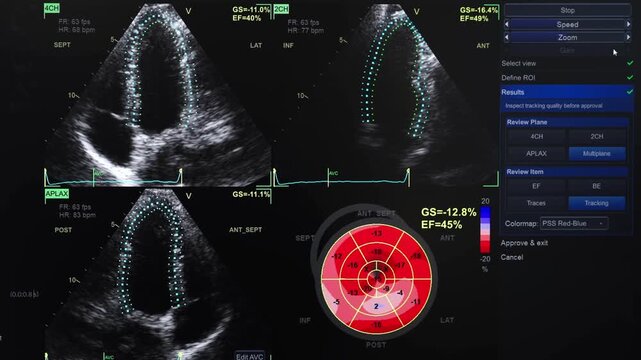
Task: Click the bull's-eye EF=45% value
Action: (442, 225)
